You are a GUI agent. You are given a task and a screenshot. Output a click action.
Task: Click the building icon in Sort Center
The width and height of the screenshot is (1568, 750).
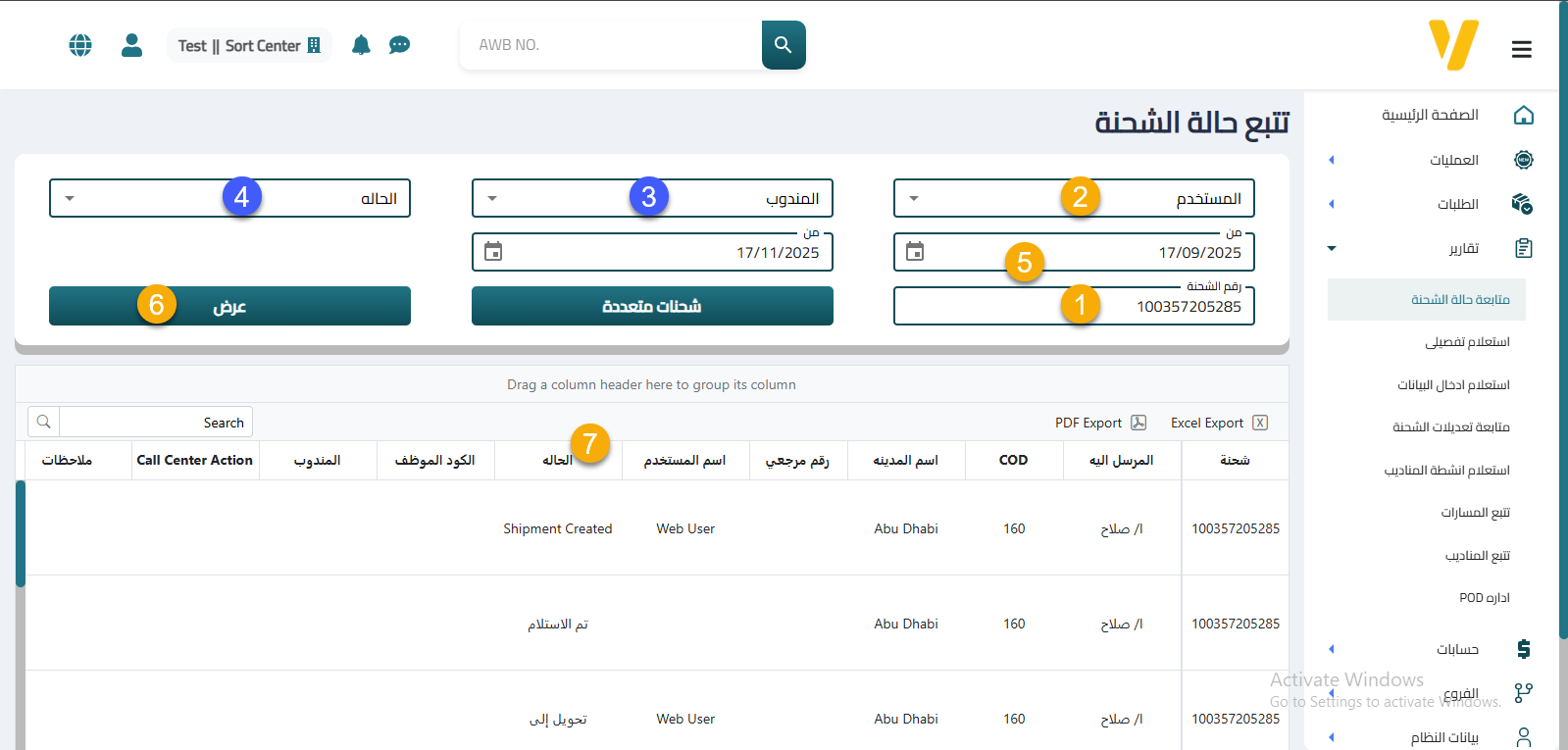[x=314, y=45]
